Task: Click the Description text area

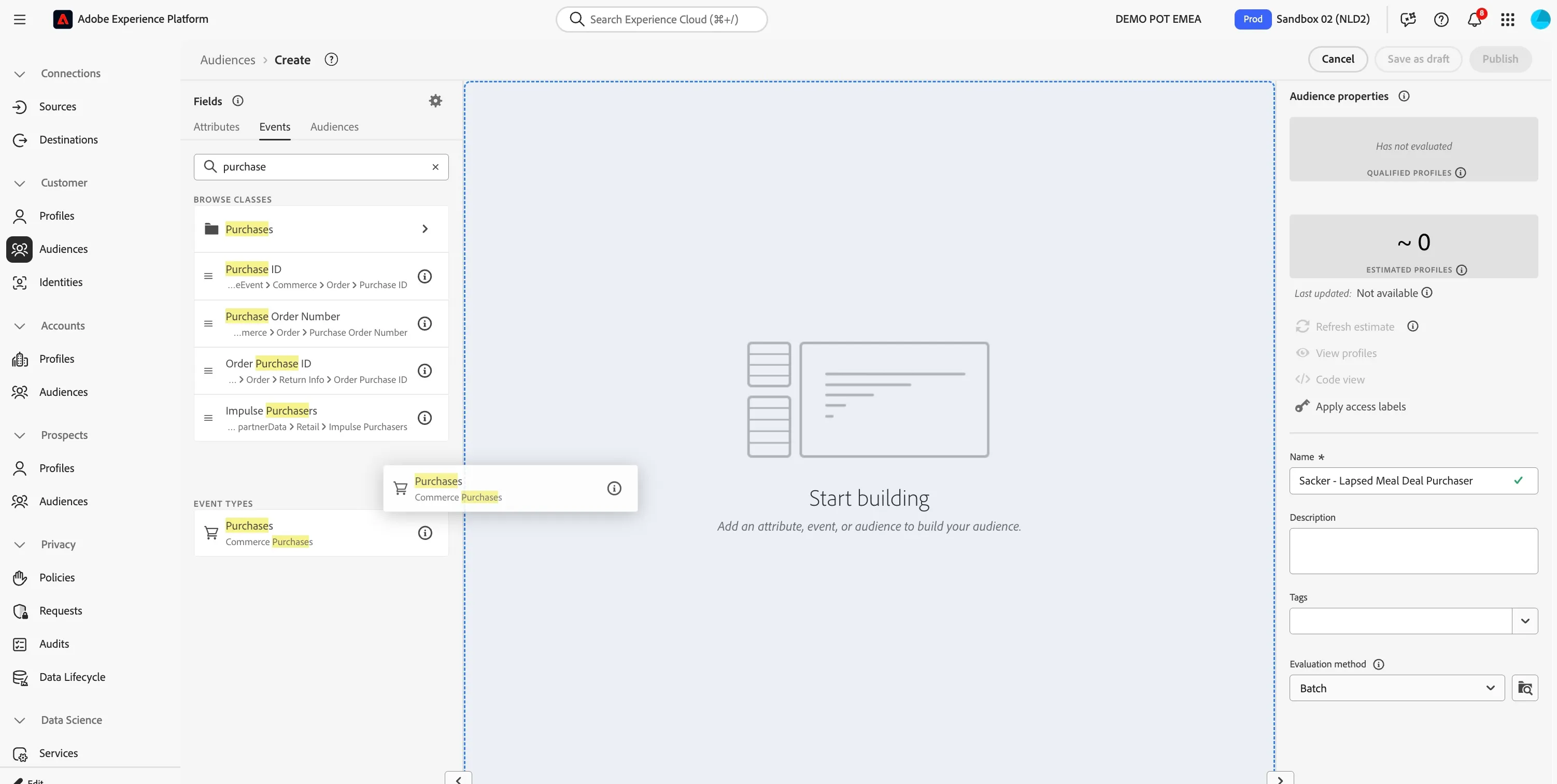Action: coord(1413,551)
